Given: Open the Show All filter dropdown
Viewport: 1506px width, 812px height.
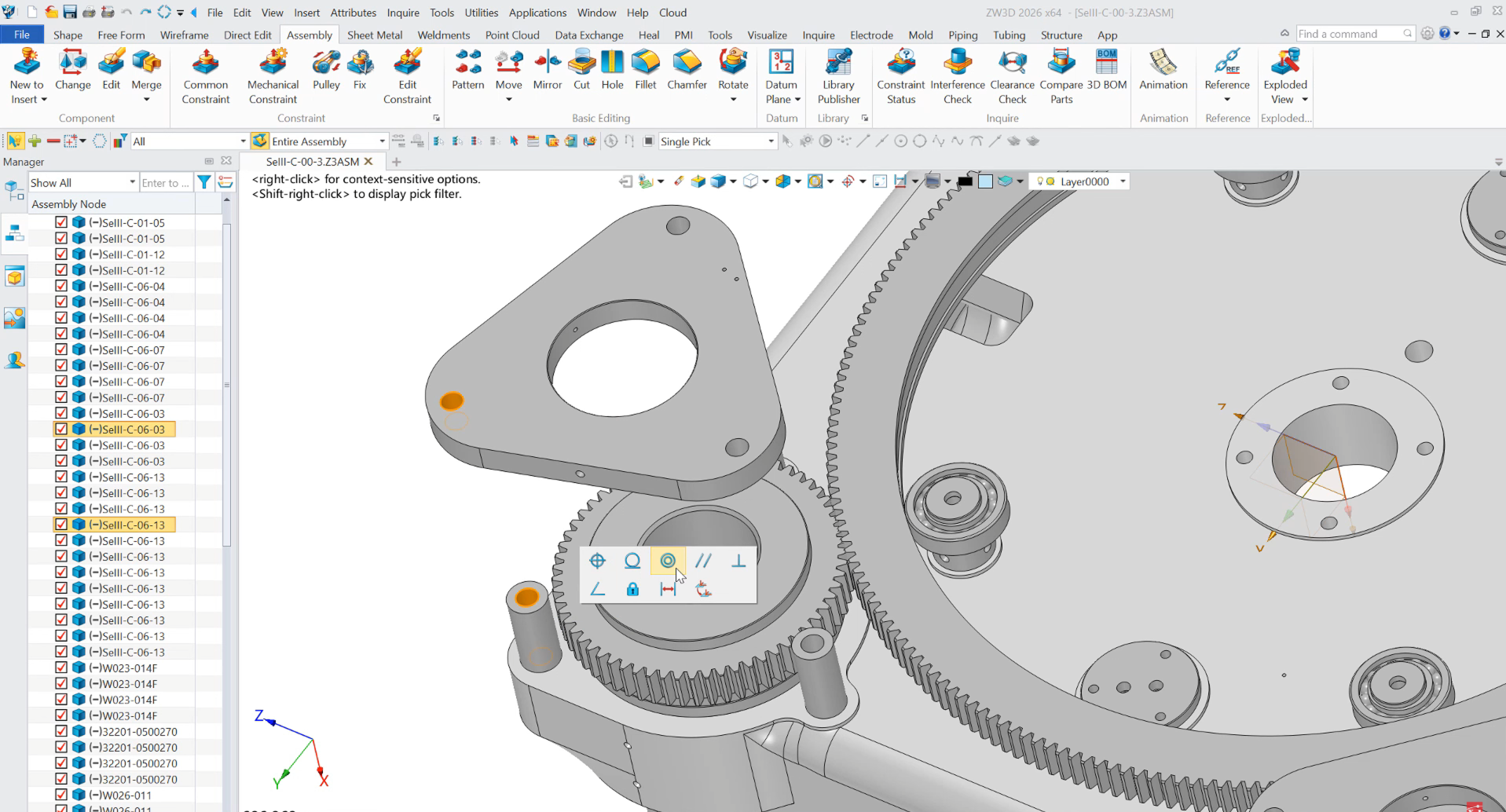Looking at the screenshot, I should tap(132, 182).
